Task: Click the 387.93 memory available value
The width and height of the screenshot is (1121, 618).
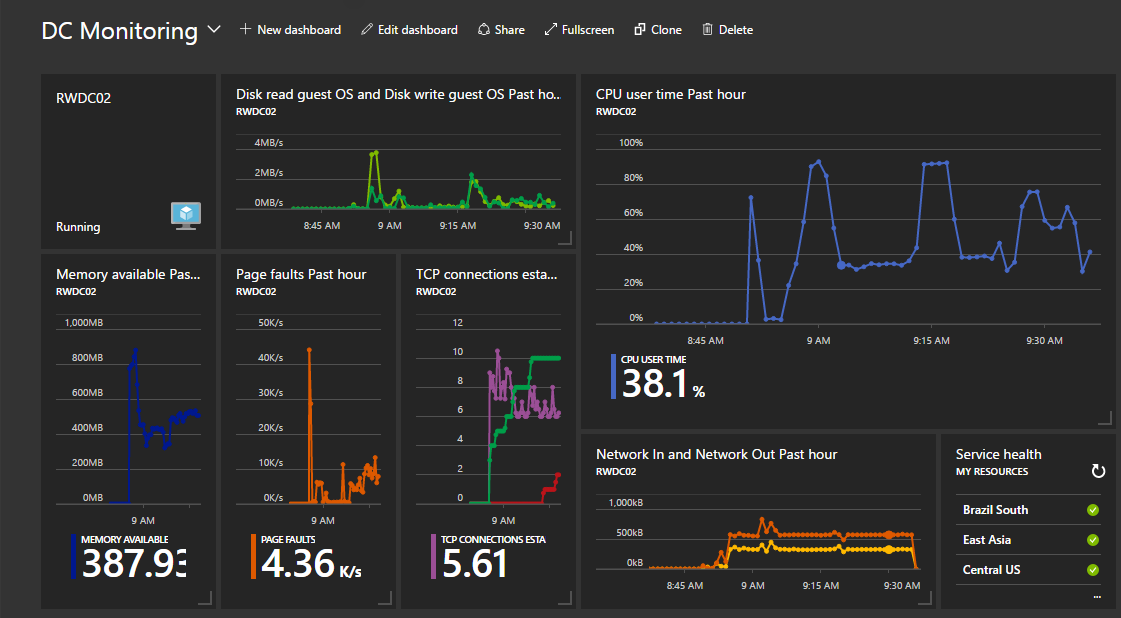Action: point(134,564)
